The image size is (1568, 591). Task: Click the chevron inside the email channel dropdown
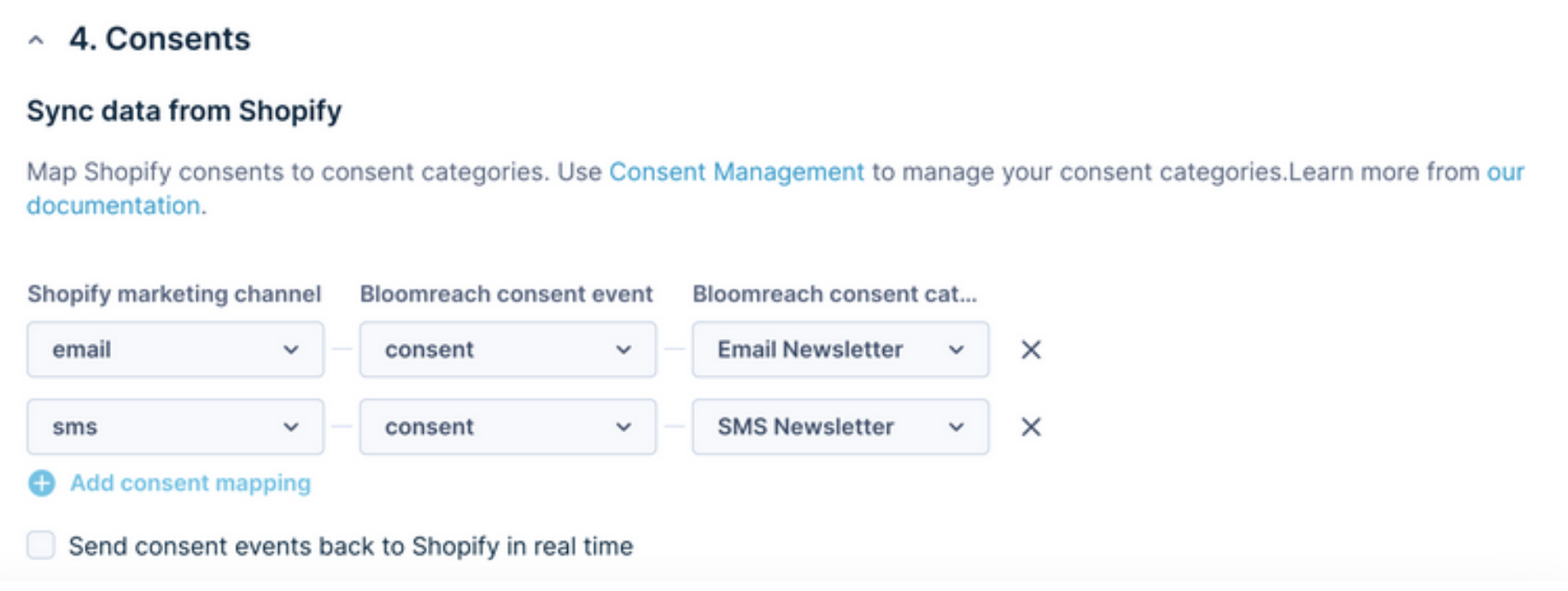(x=290, y=348)
